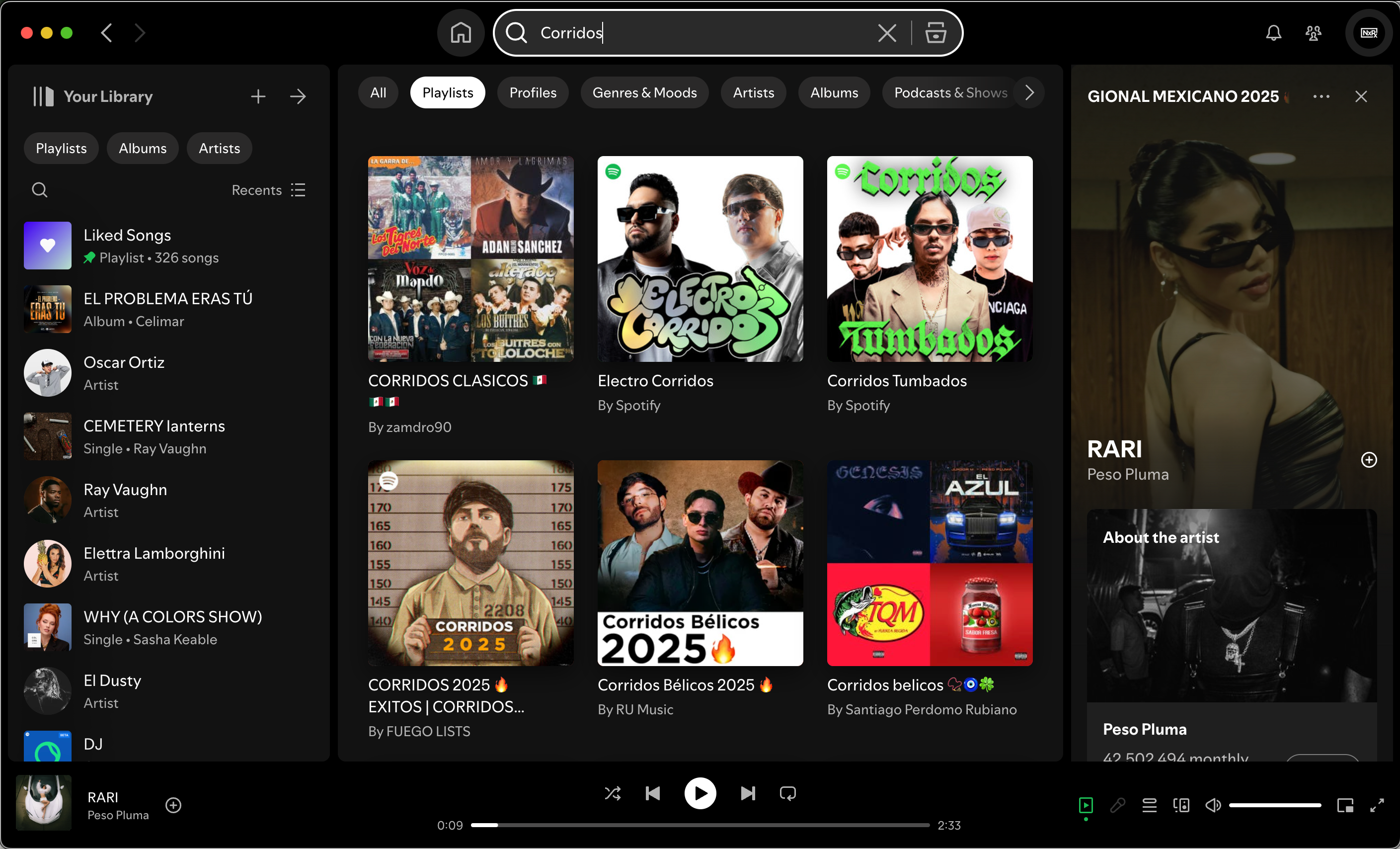Select the Playlists search tab
1400x849 pixels.
point(448,92)
